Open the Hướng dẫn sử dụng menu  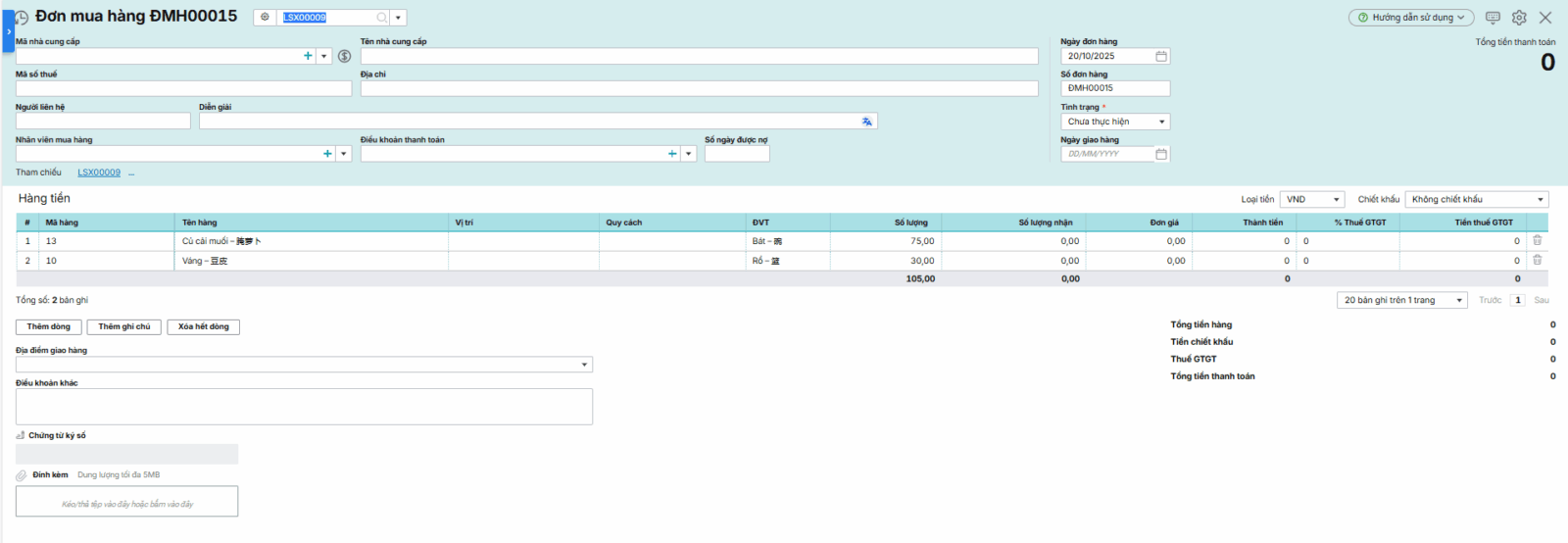1411,18
